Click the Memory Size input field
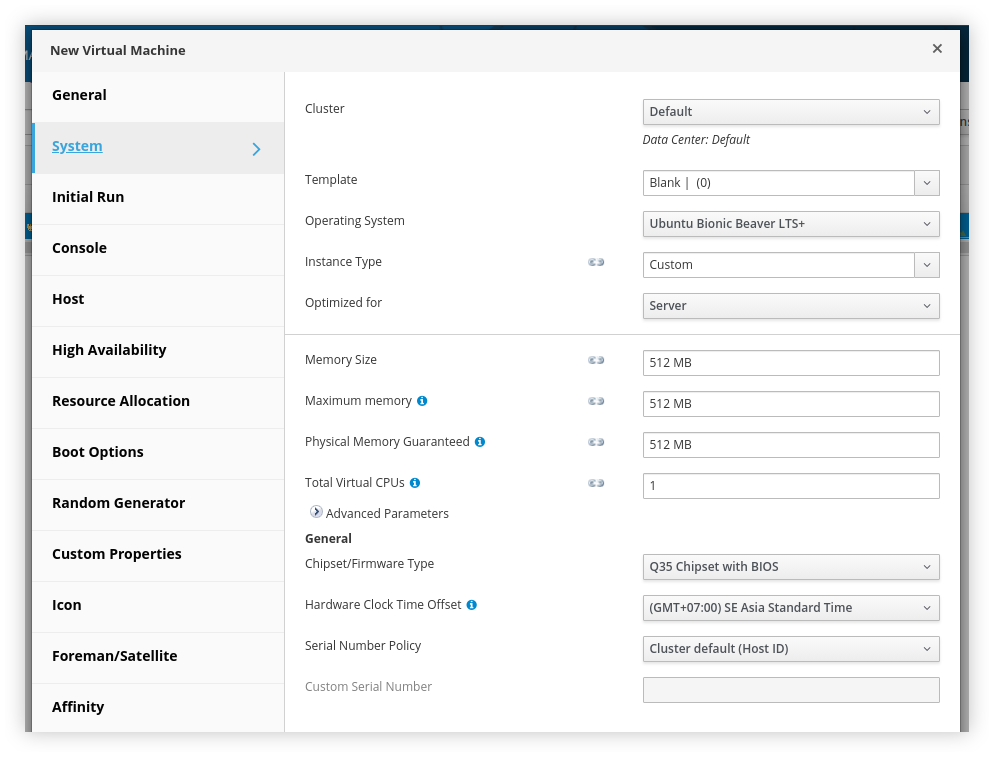 point(790,363)
